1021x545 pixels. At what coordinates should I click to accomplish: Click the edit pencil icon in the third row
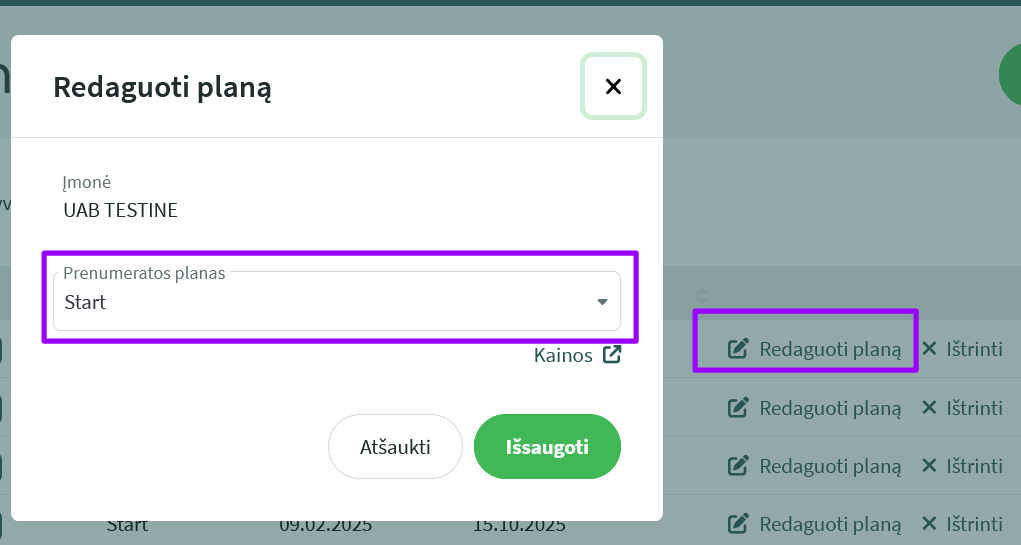point(738,466)
